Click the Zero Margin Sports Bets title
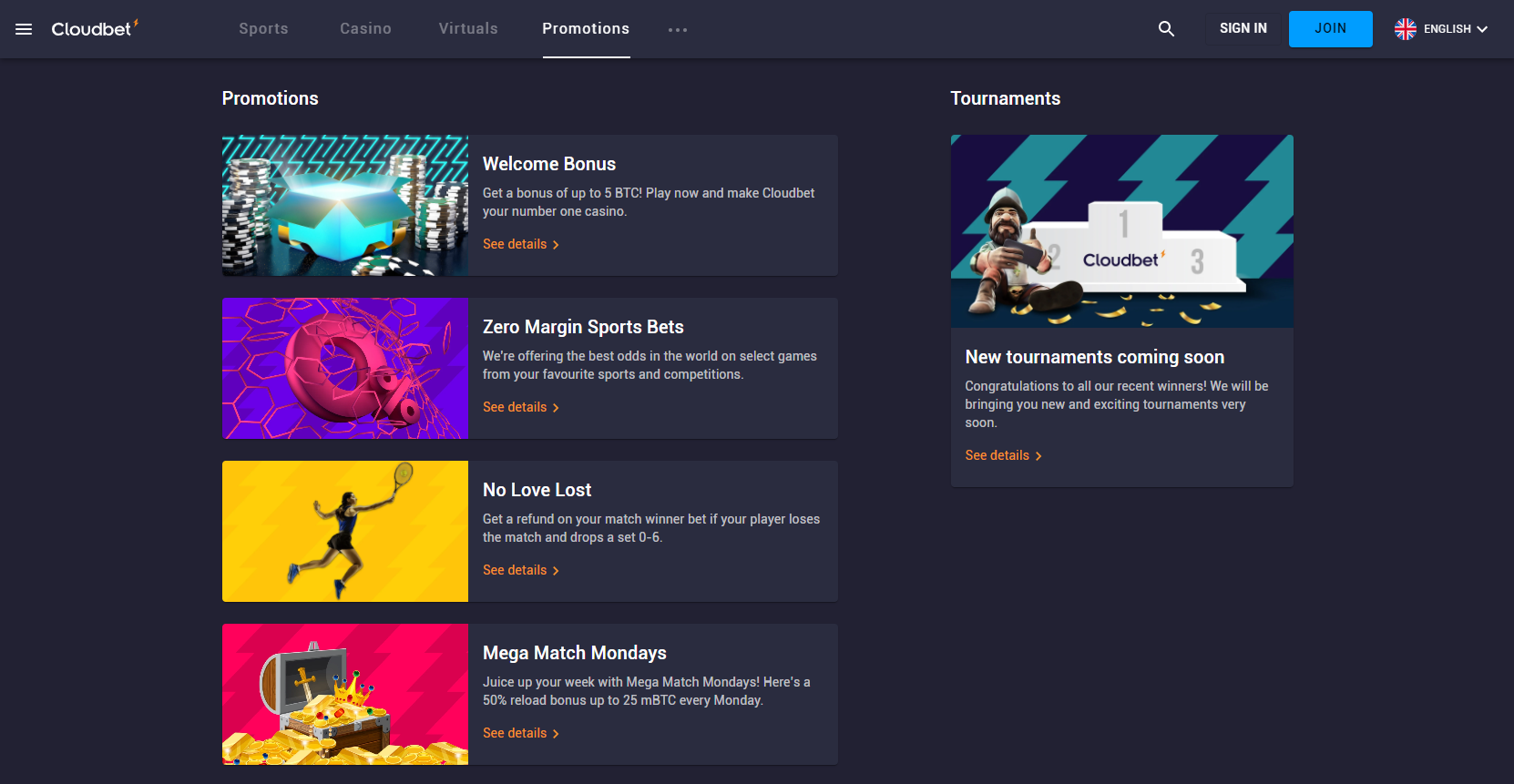This screenshot has width=1514, height=784. pyautogui.click(x=583, y=327)
